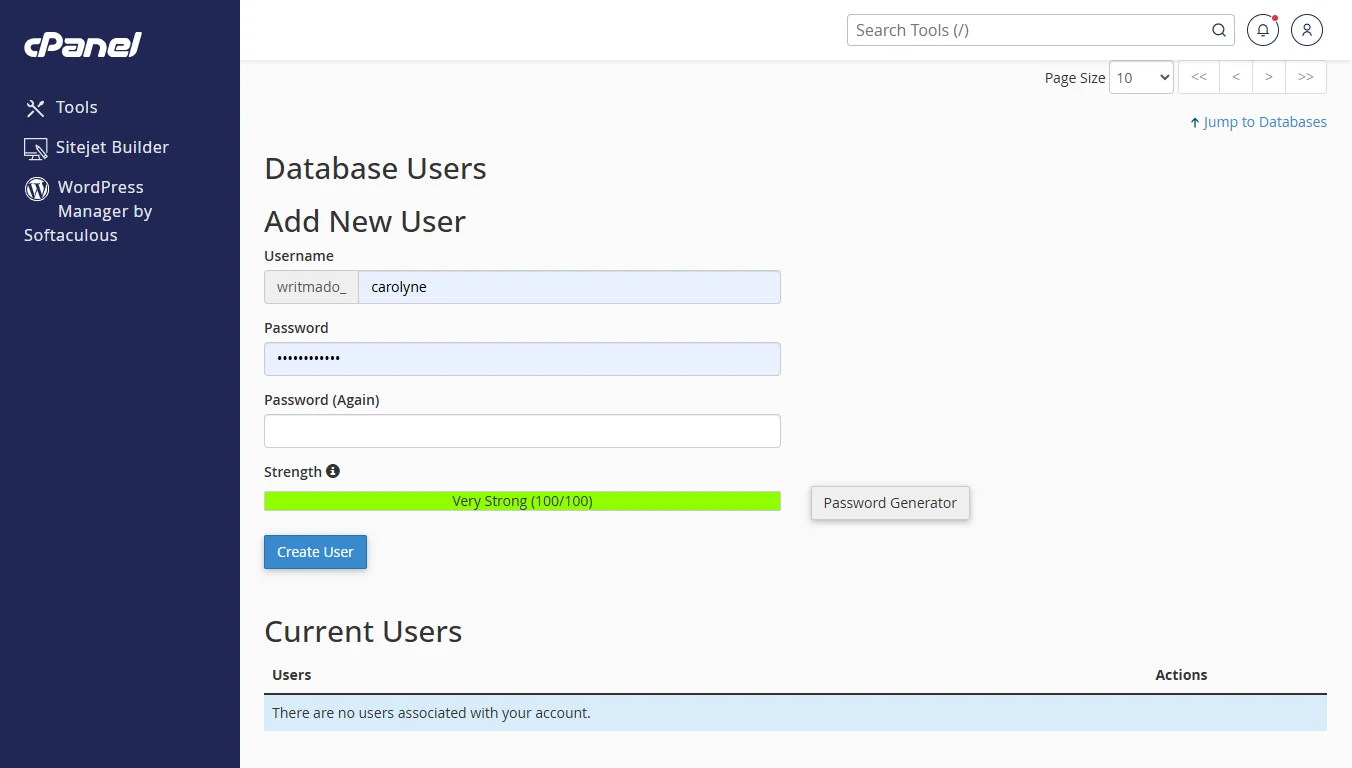Click the writmado_ username prefix
This screenshot has width=1352, height=768.
click(311, 287)
